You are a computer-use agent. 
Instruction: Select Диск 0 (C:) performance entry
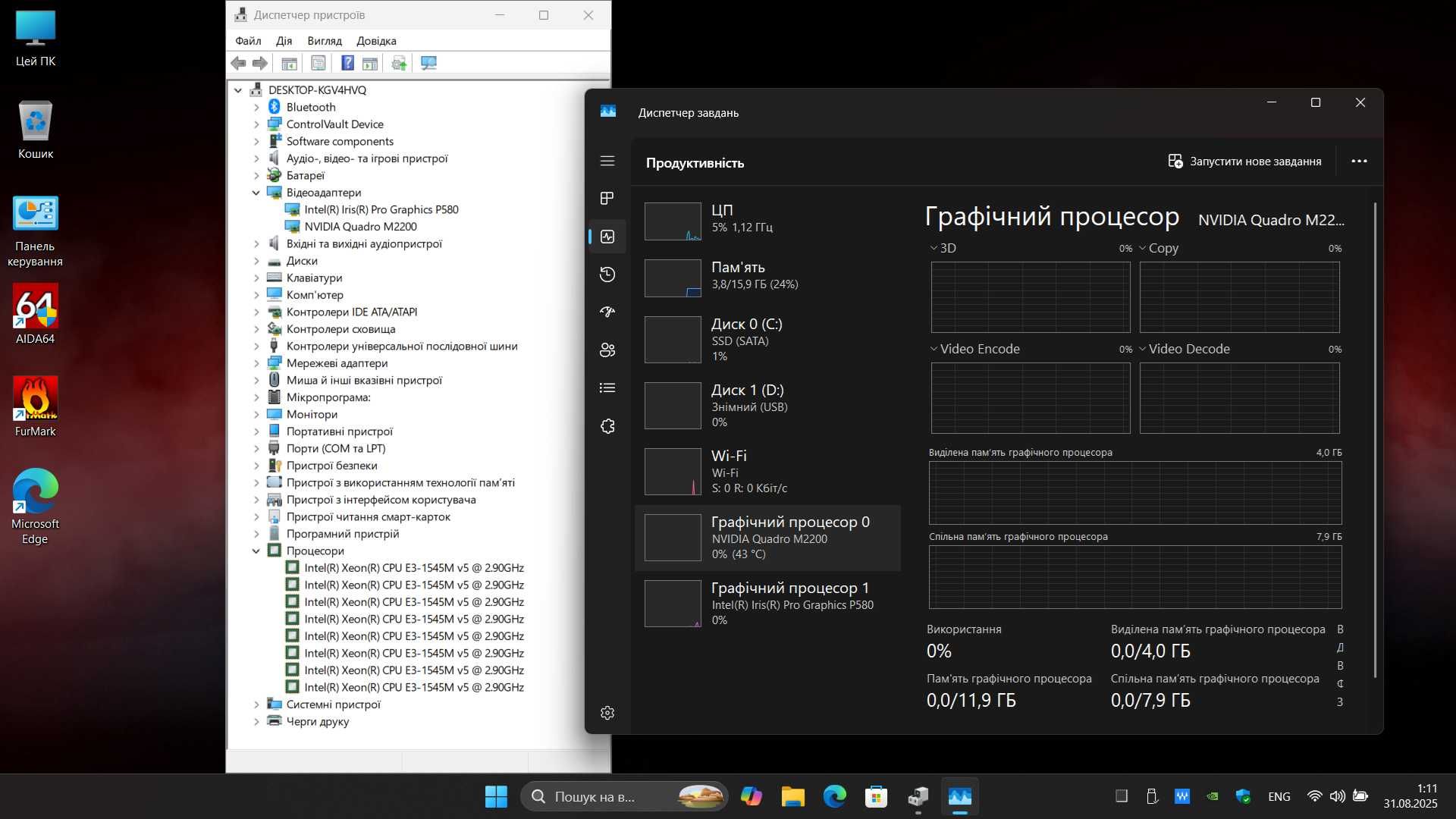click(x=767, y=339)
